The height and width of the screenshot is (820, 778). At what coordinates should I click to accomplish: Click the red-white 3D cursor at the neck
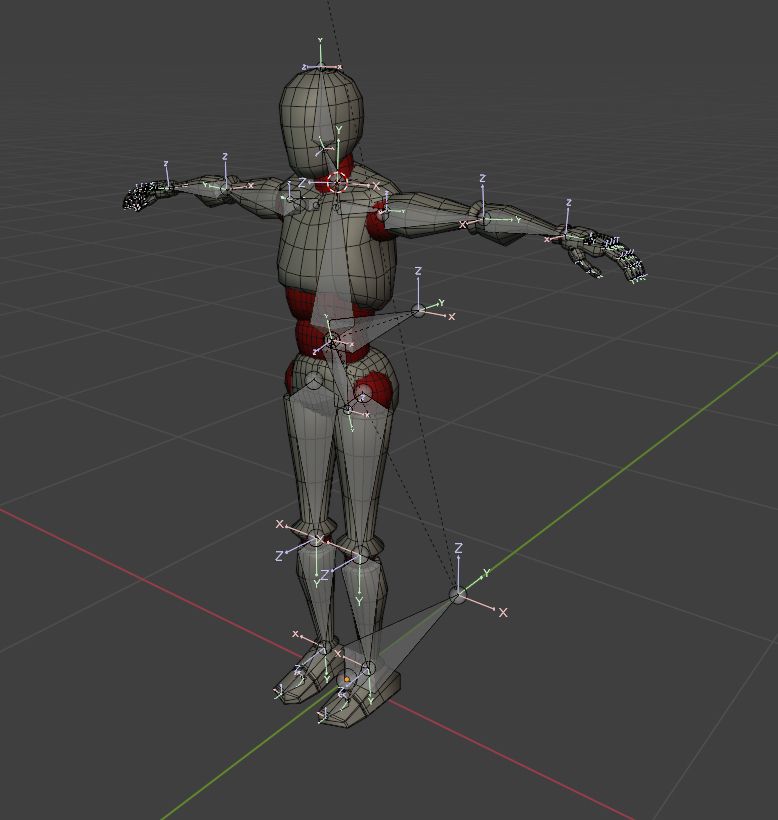[x=337, y=182]
